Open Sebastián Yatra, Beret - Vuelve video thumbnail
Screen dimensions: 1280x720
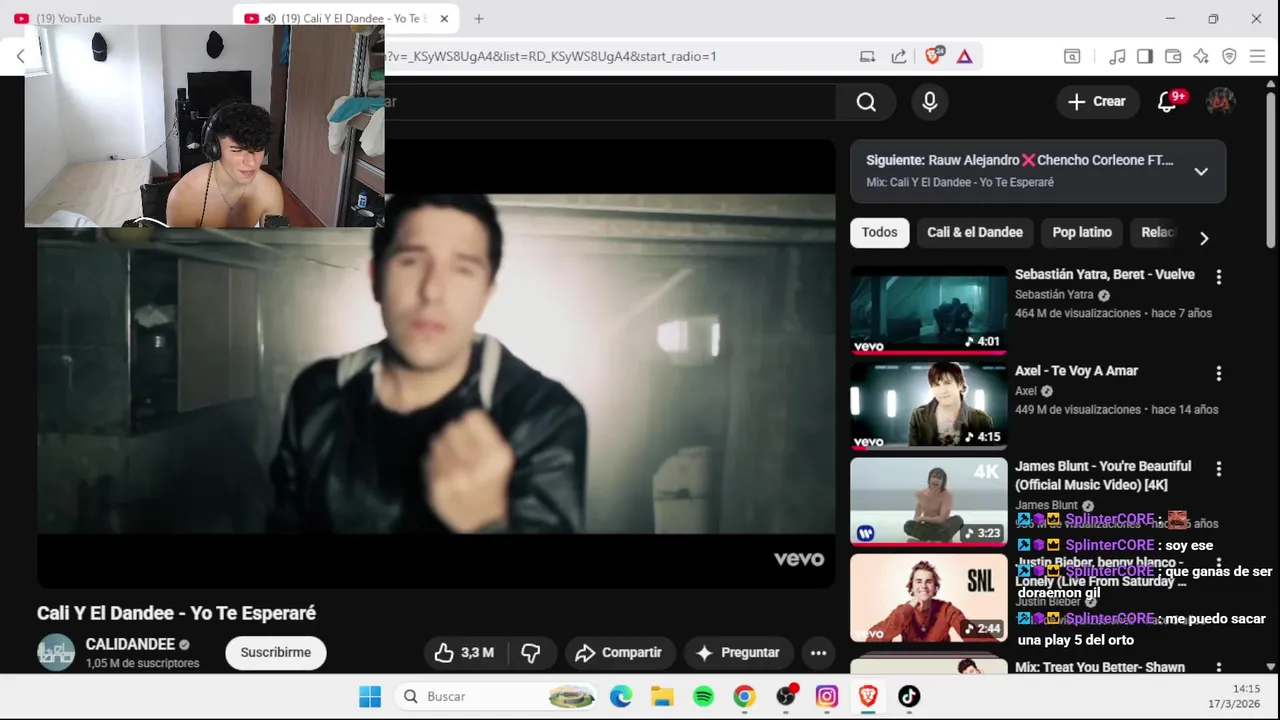click(929, 309)
